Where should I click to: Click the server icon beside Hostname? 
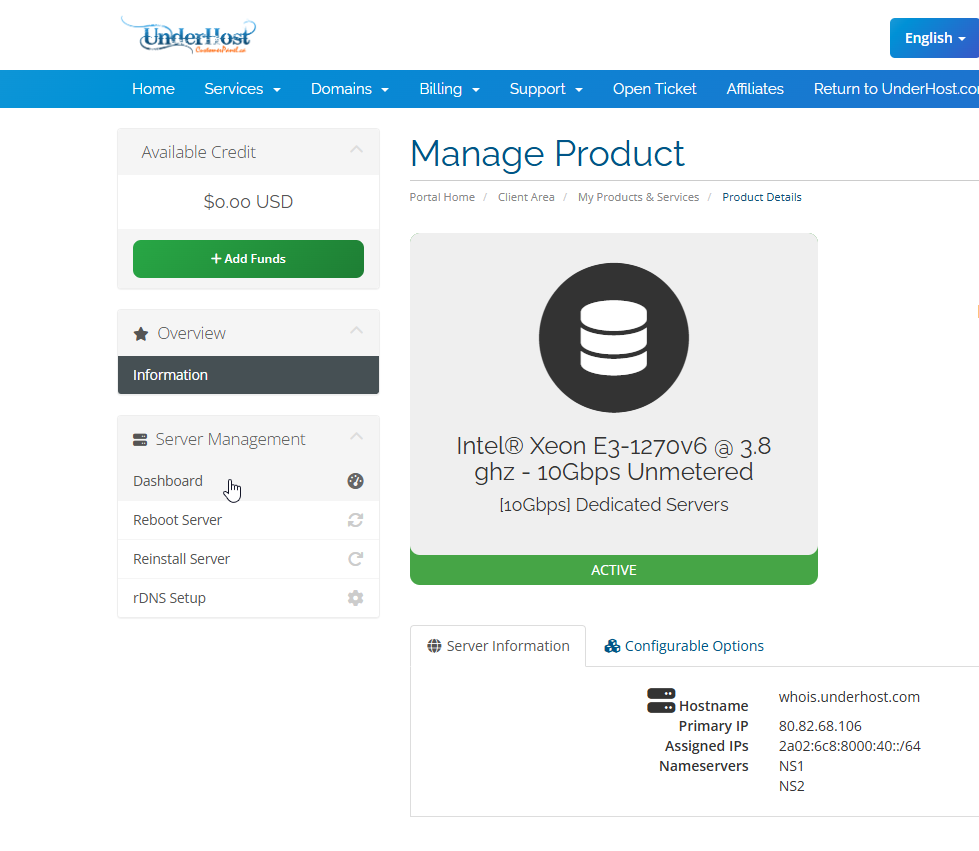(x=661, y=701)
